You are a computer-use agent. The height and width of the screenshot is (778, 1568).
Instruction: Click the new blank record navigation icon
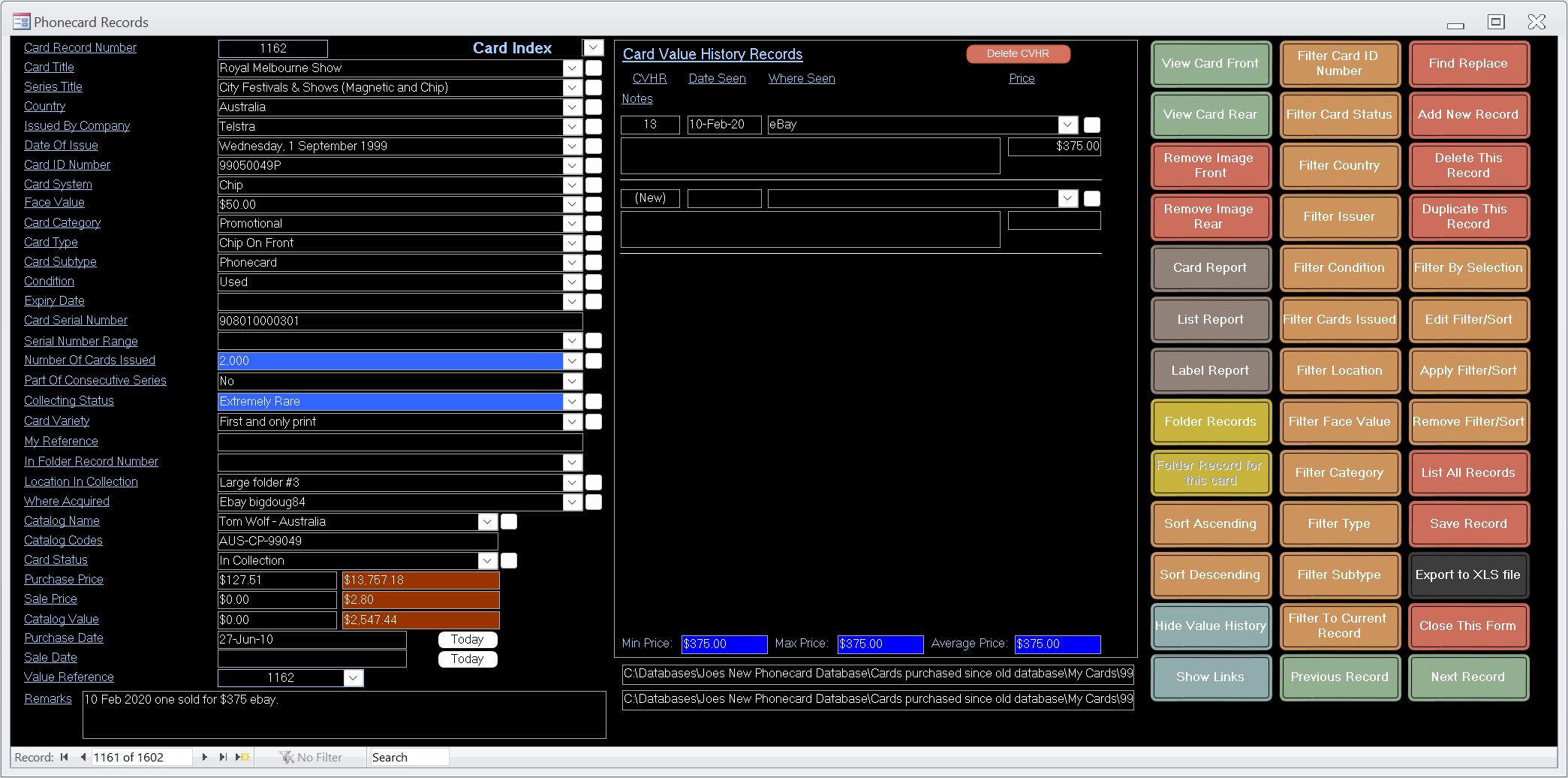coord(242,757)
